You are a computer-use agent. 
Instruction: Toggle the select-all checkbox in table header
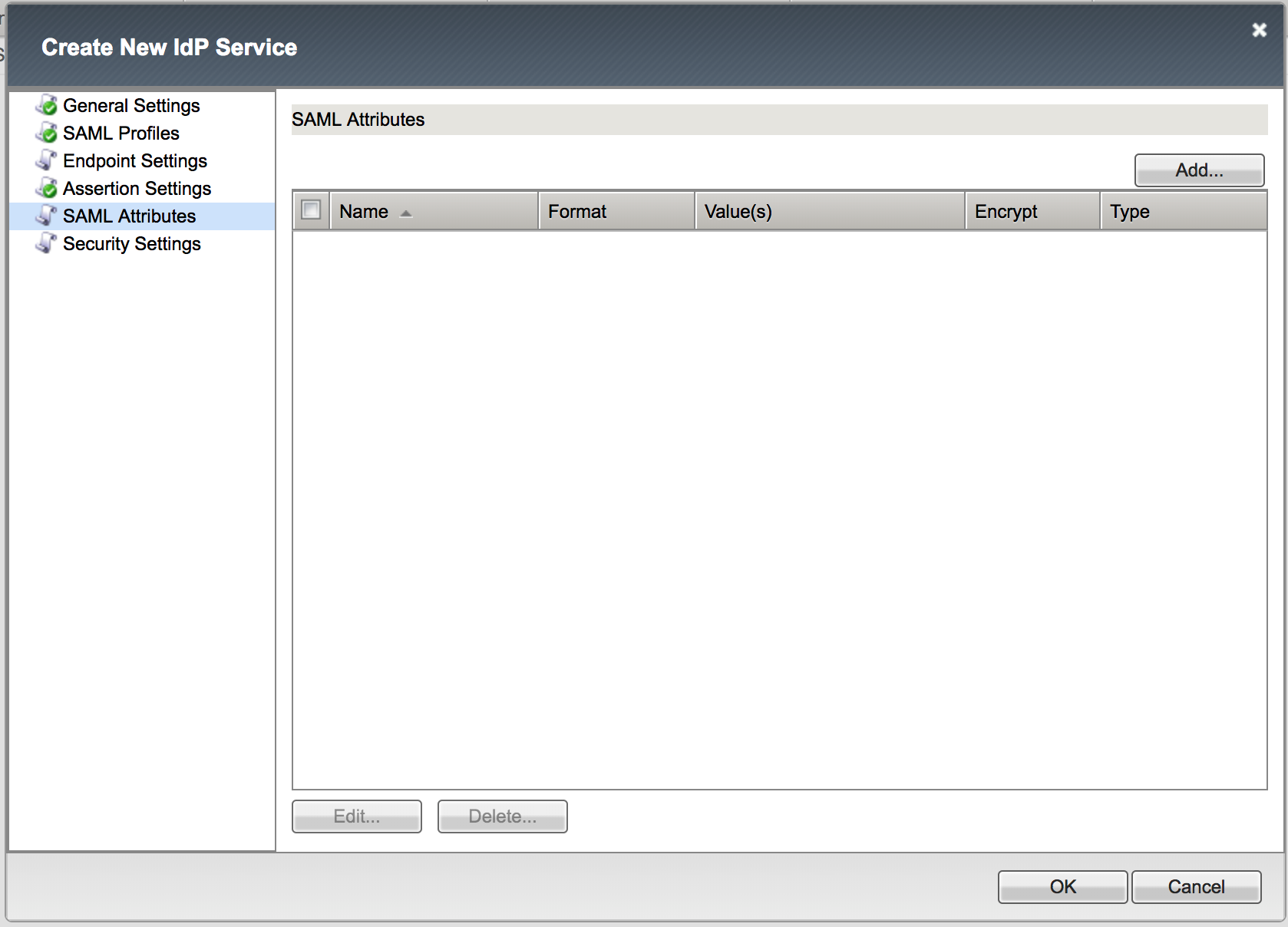coord(311,209)
